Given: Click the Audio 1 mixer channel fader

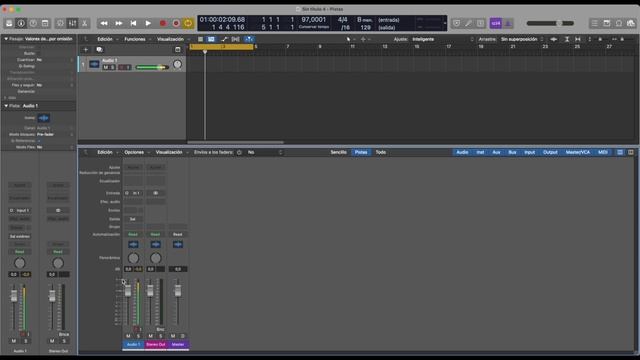Looking at the screenshot, I should coord(128,291).
